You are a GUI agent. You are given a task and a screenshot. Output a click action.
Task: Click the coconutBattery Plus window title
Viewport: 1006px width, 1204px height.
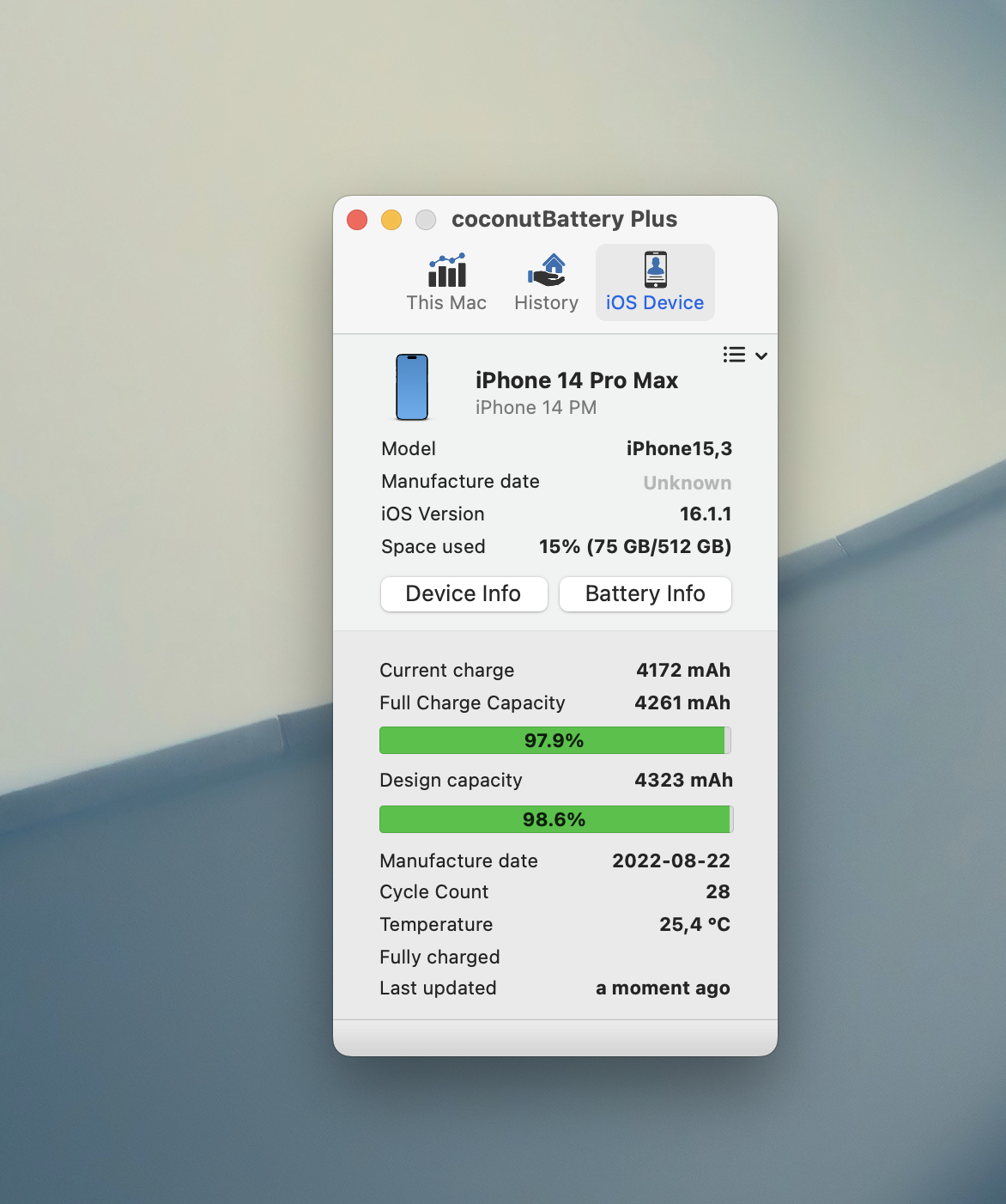[564, 219]
